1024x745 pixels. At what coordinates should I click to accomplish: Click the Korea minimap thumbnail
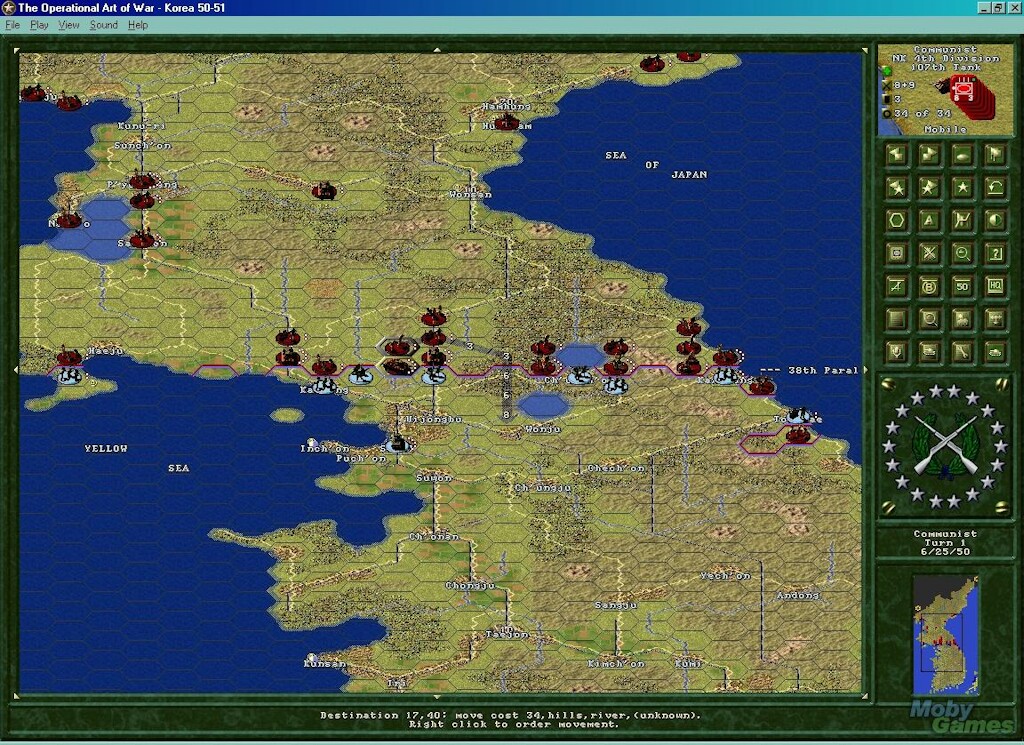coord(945,635)
